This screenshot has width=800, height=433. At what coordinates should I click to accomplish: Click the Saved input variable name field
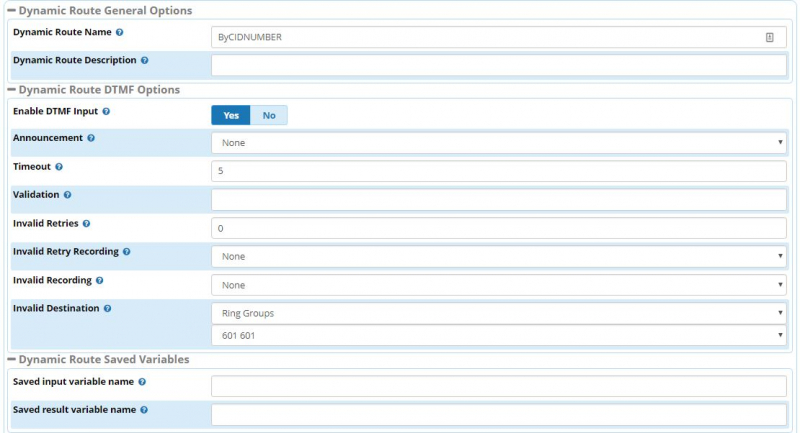click(498, 386)
